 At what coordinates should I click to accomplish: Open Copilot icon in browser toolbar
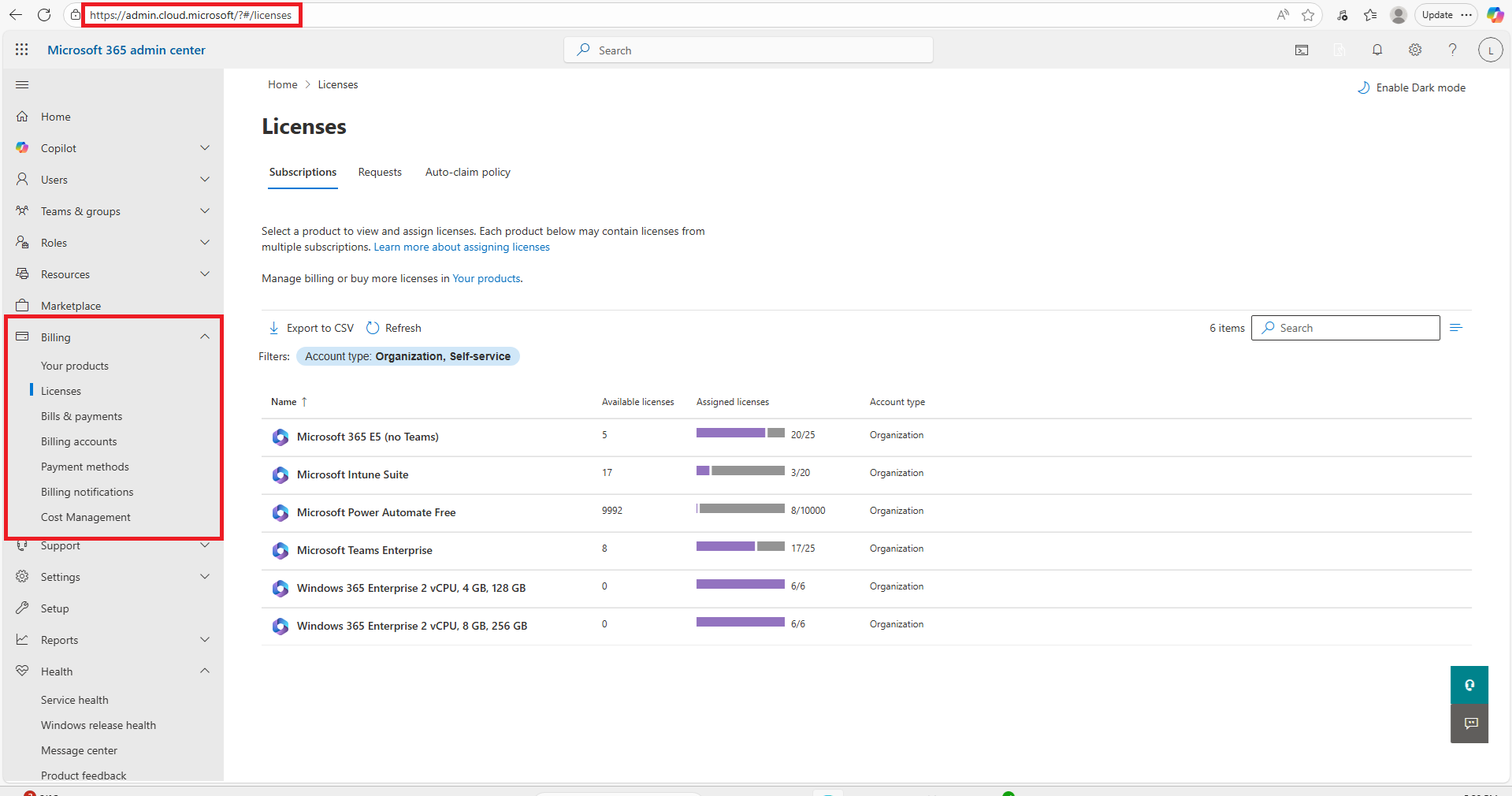click(x=1495, y=15)
